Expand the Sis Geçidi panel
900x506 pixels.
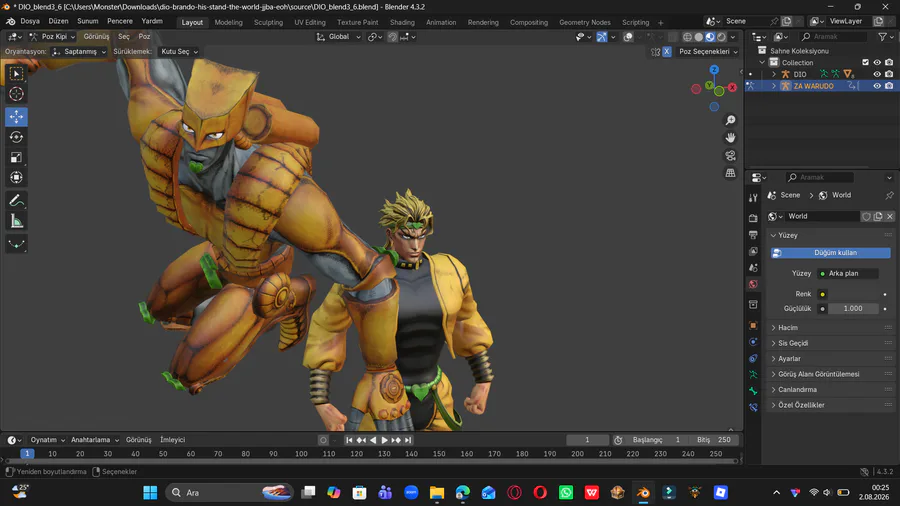(x=793, y=343)
